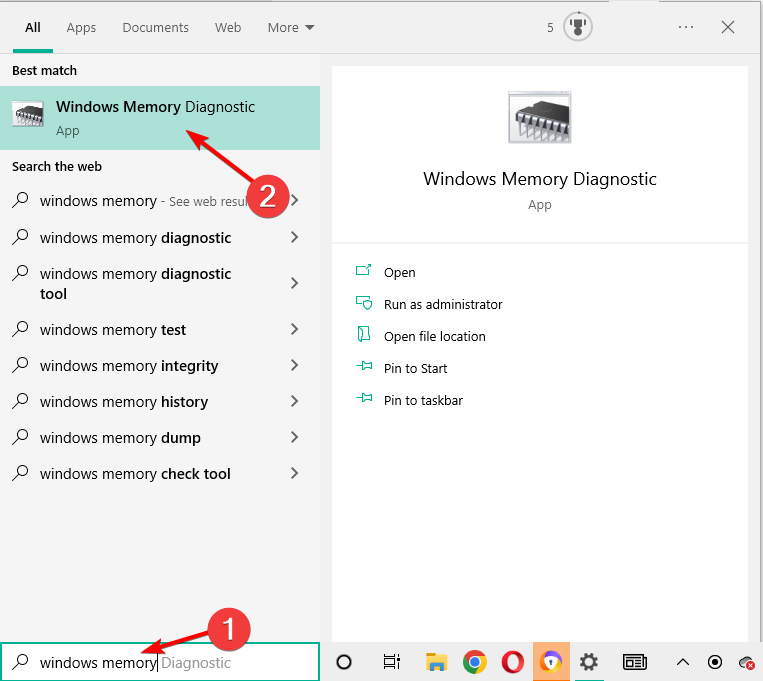Click the memory chip icon in Best match
This screenshot has width=763, height=681.
(28, 114)
